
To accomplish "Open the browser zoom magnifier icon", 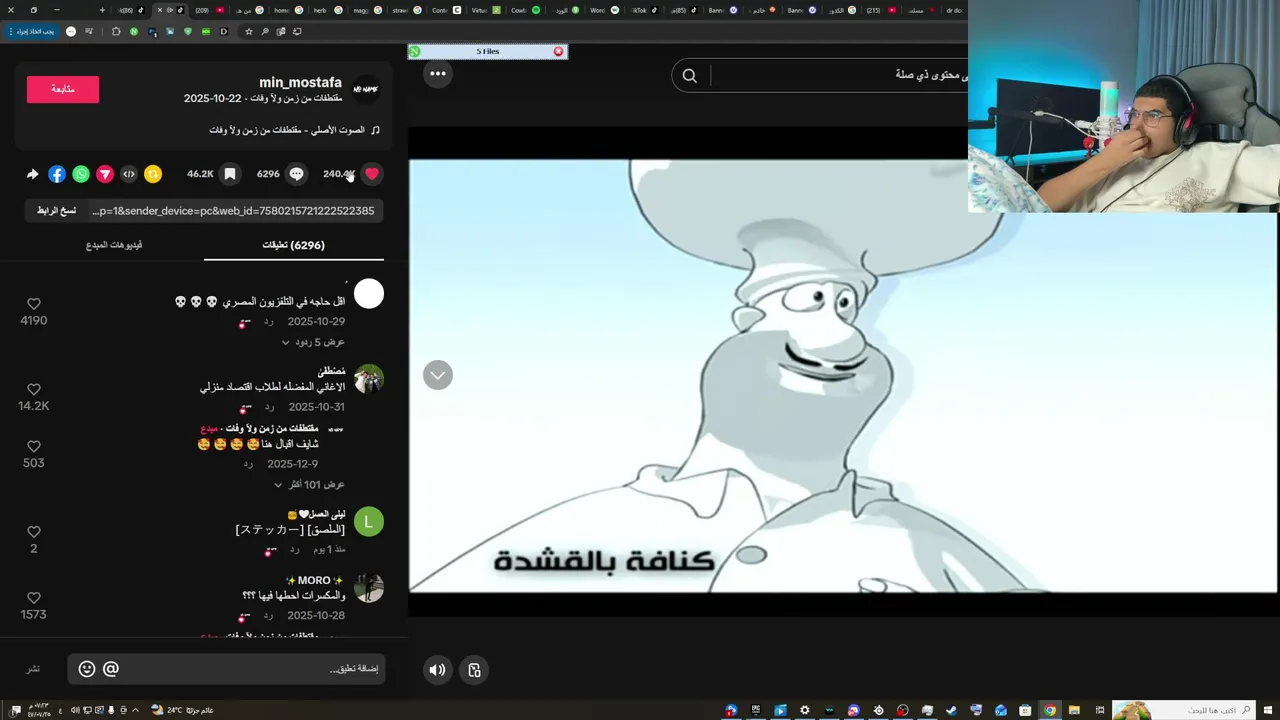I will click(x=265, y=32).
